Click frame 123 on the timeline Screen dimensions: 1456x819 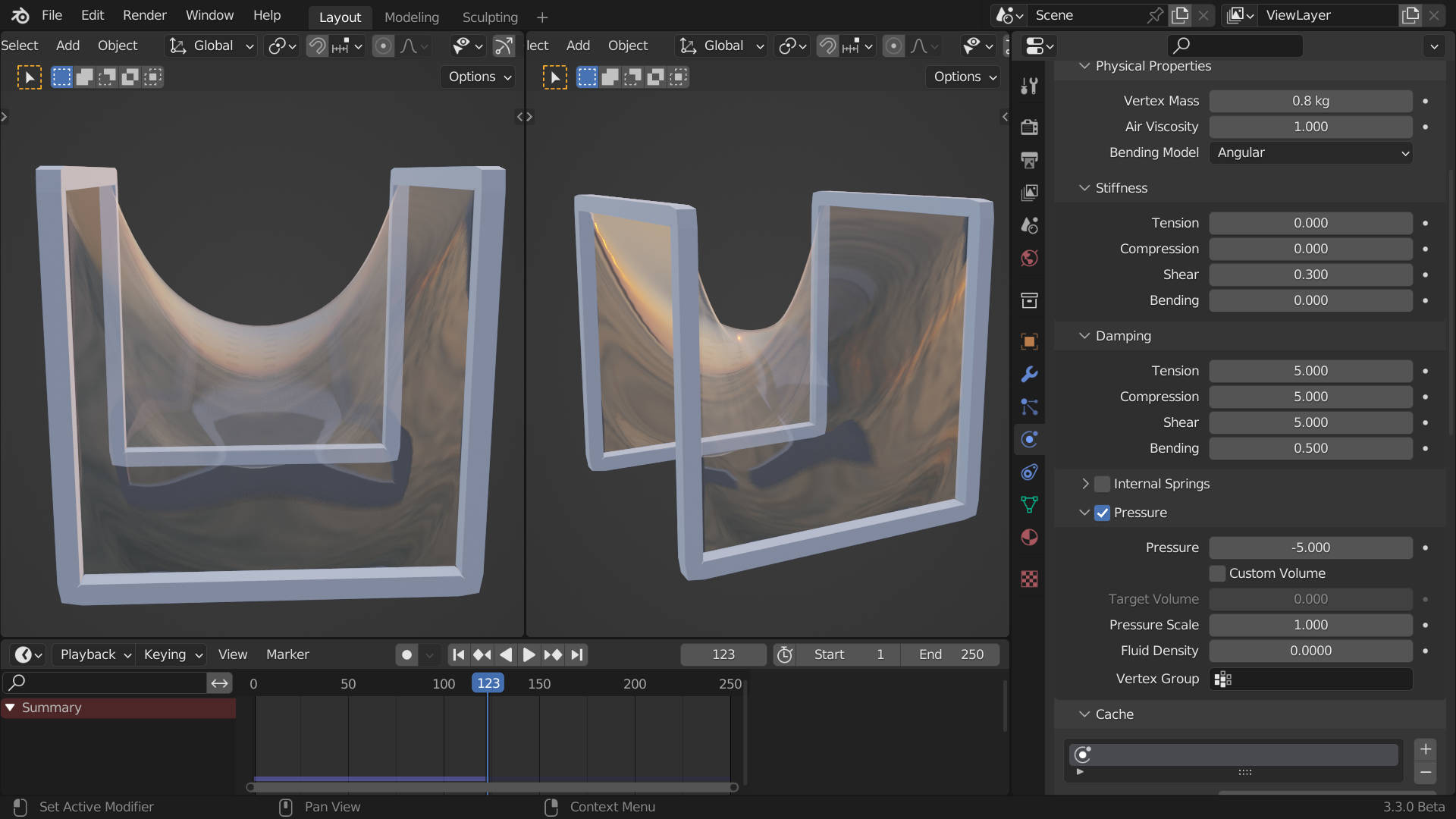tap(487, 684)
